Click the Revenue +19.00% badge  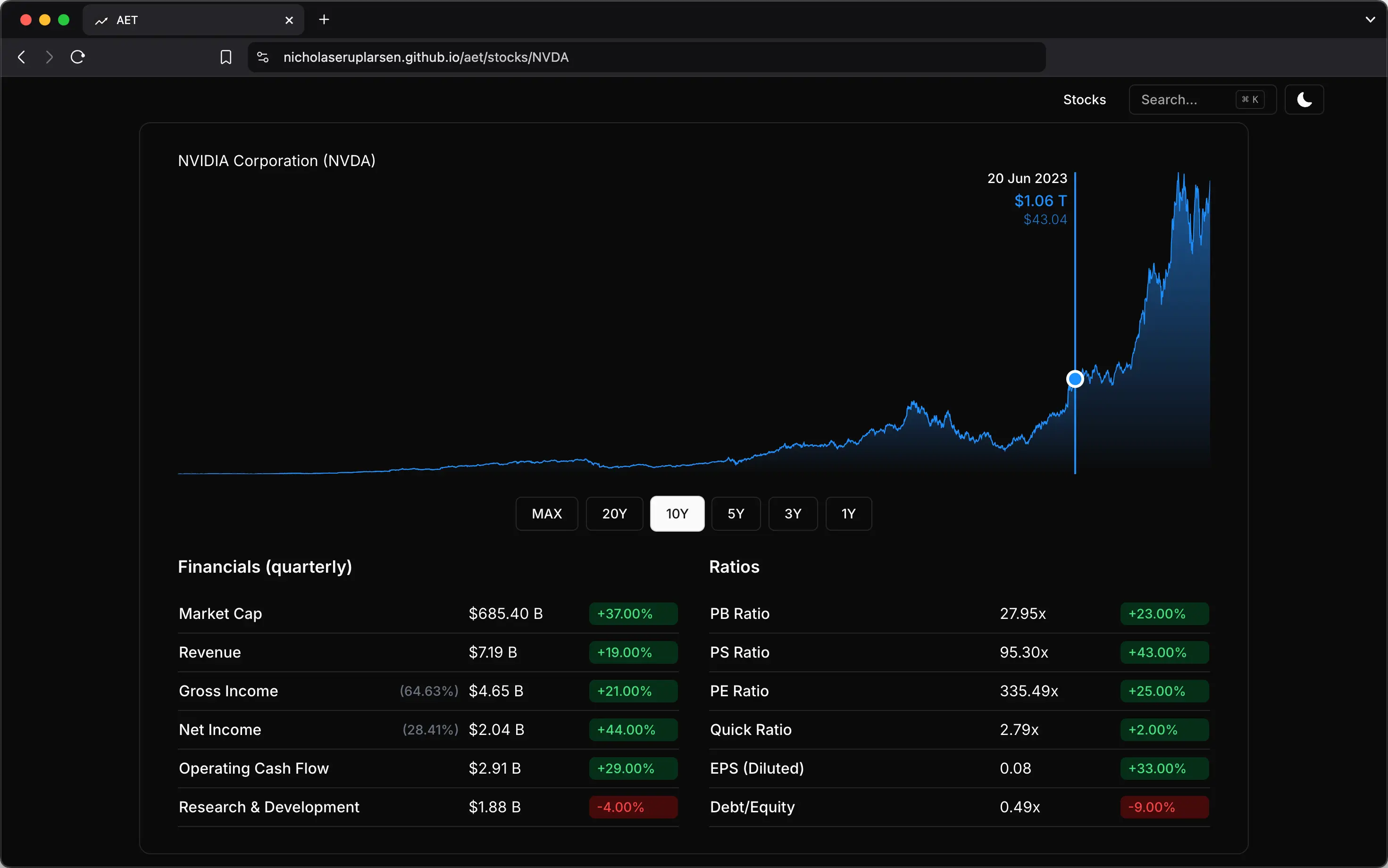coord(633,652)
